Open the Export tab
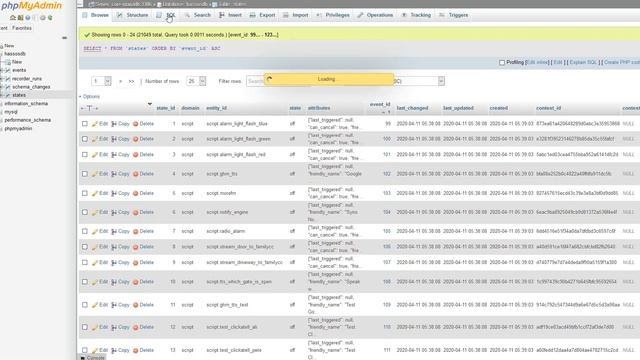Screen dimensions: 640x360 click(x=262, y=15)
